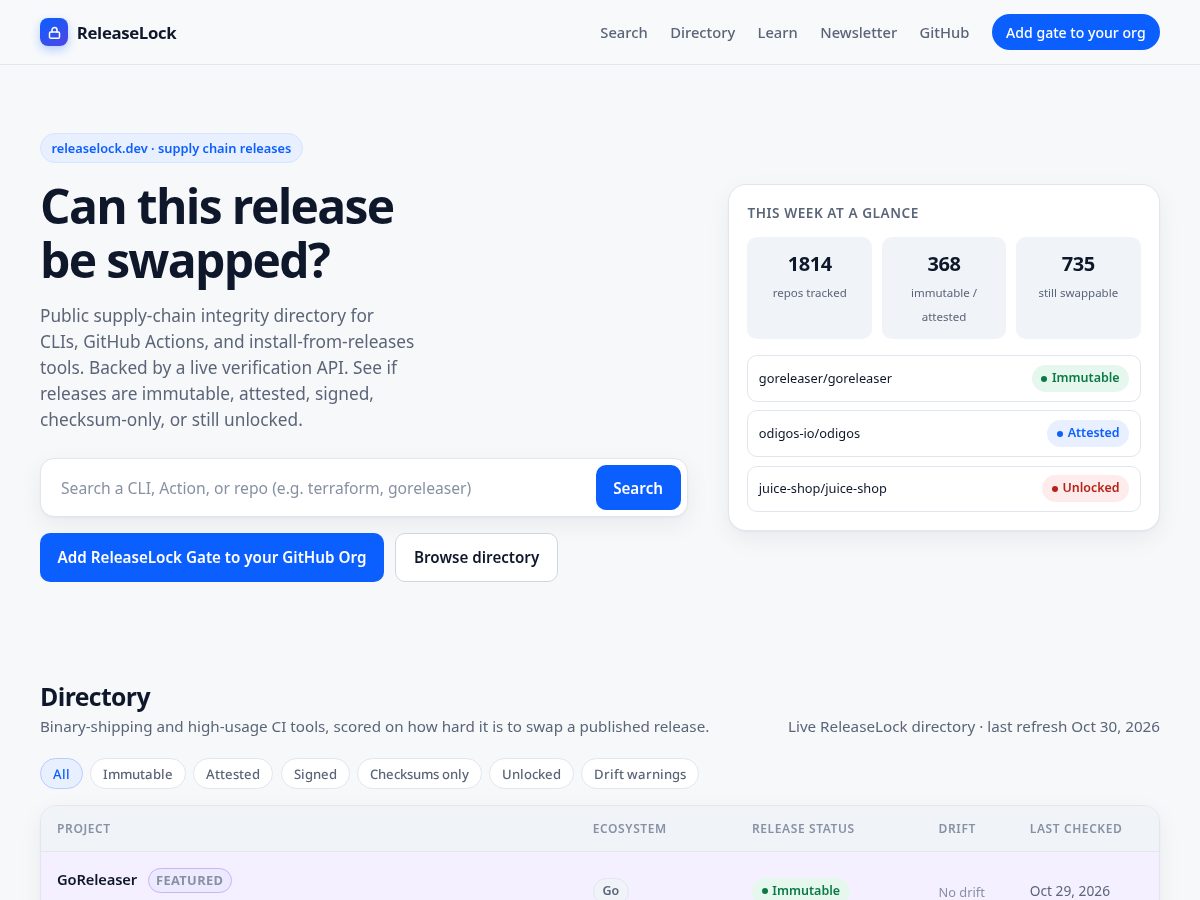Click the Attested badge for odigos-io/odigos
The image size is (1200, 900).
1088,433
